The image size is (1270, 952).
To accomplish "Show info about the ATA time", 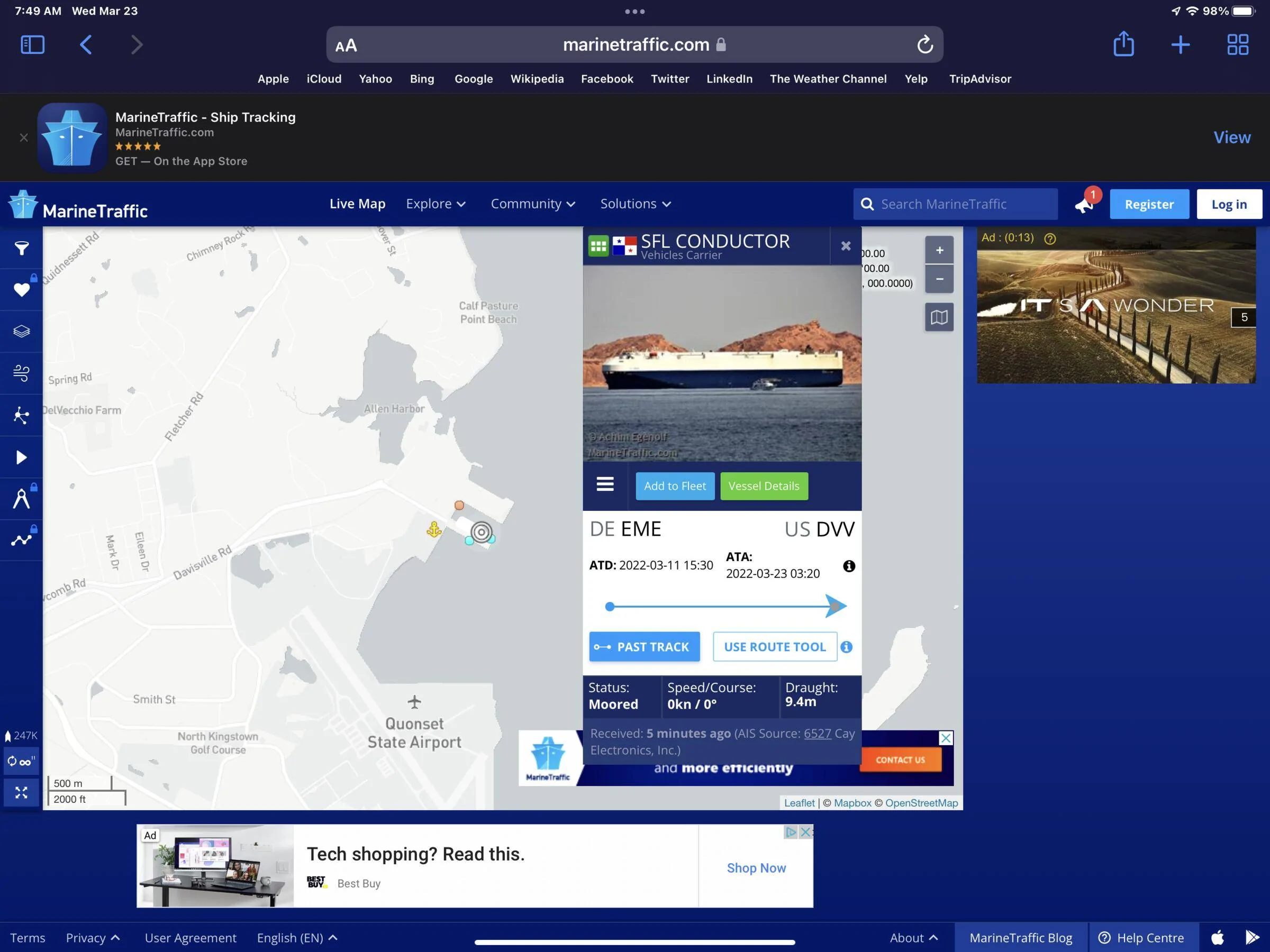I will pos(849,566).
